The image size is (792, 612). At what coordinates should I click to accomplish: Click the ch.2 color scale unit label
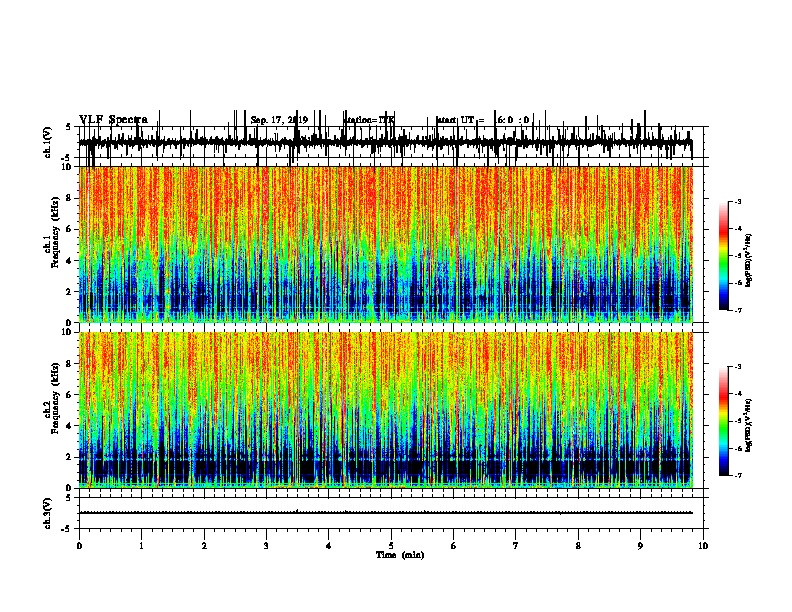coord(749,426)
